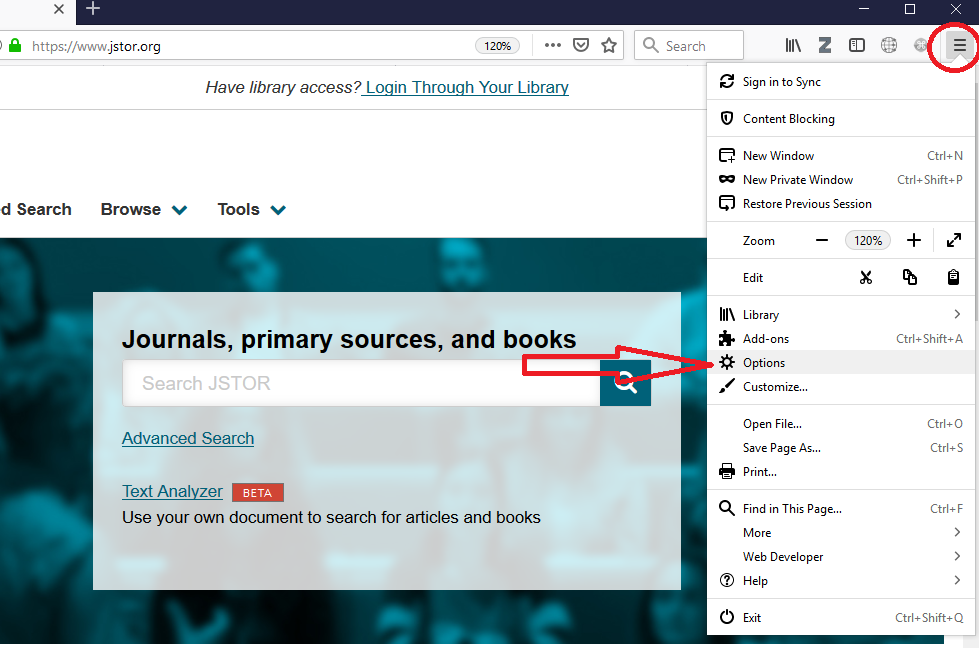Open the Tools dropdown on JSTOR
The width and height of the screenshot is (979, 648).
pos(252,210)
